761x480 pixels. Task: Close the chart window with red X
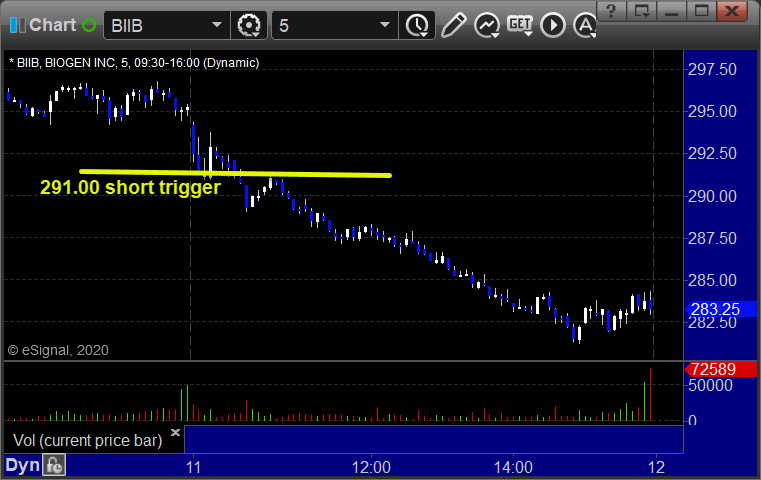[732, 11]
